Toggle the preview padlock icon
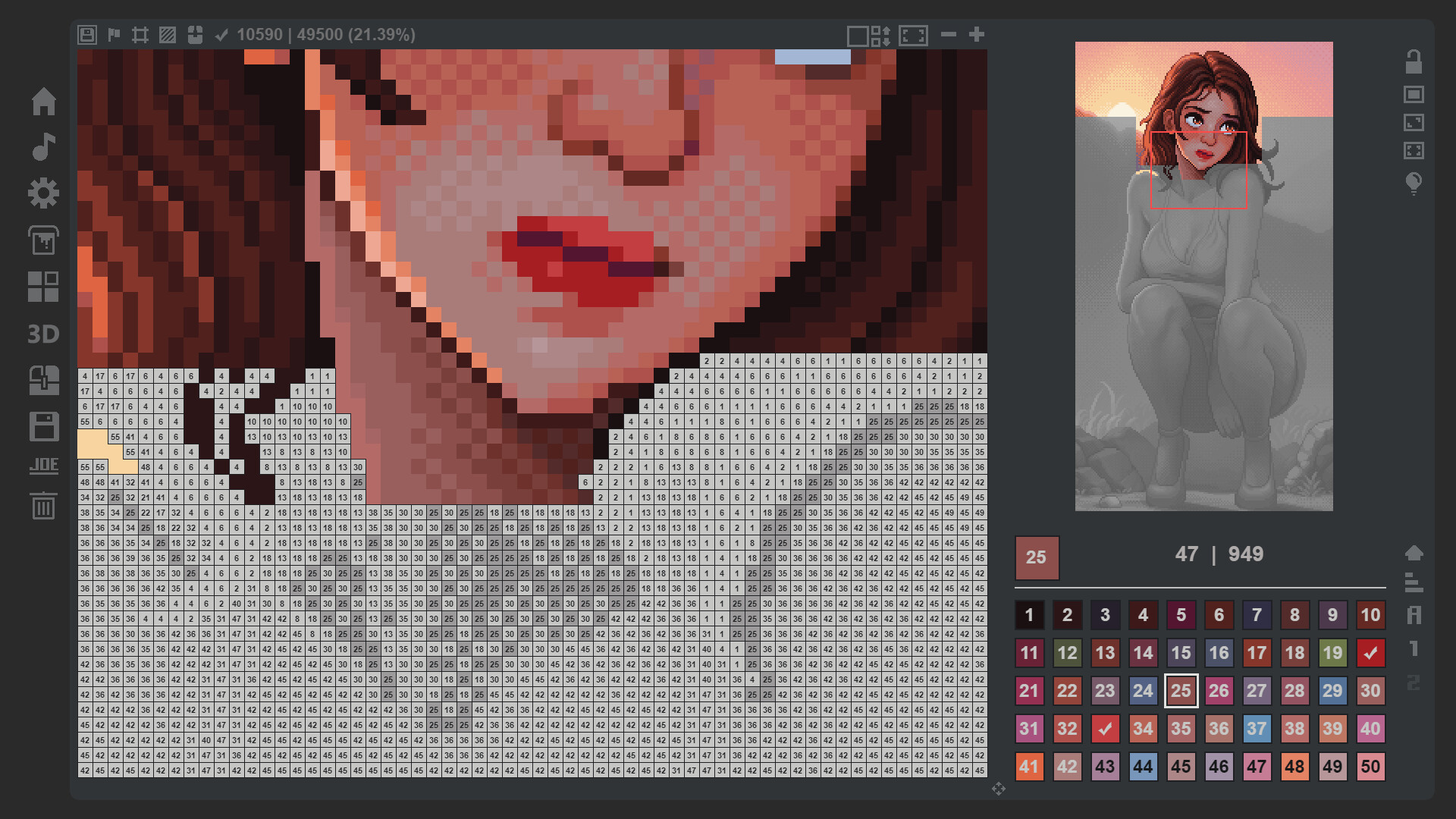The height and width of the screenshot is (819, 1456). [x=1414, y=61]
